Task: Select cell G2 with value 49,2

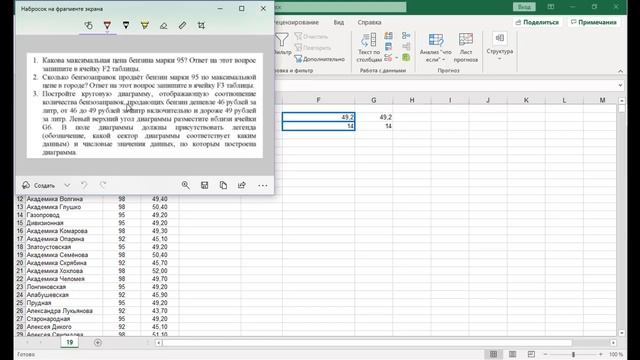Action: coord(374,117)
